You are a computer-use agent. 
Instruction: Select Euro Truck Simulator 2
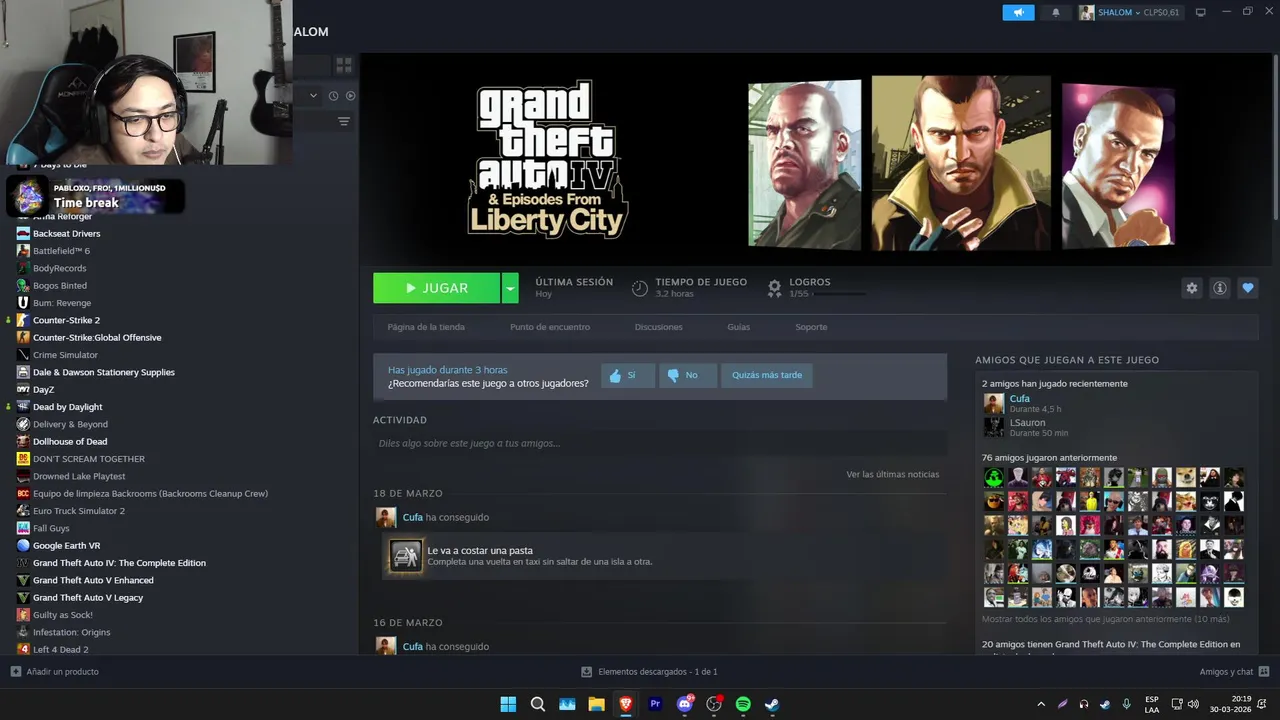(x=79, y=511)
